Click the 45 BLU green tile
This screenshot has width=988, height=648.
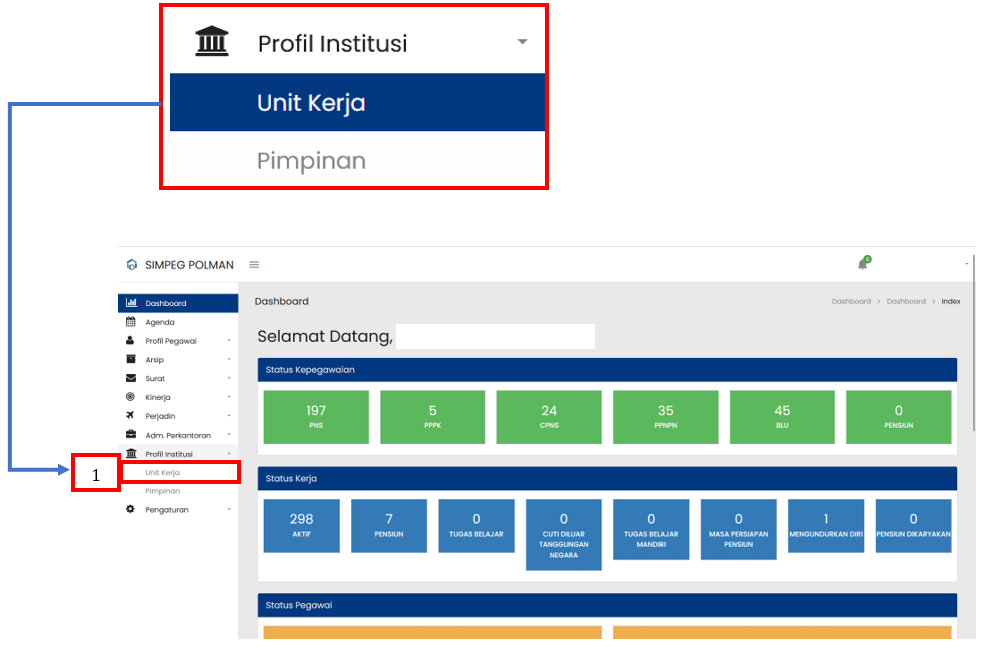tap(782, 417)
